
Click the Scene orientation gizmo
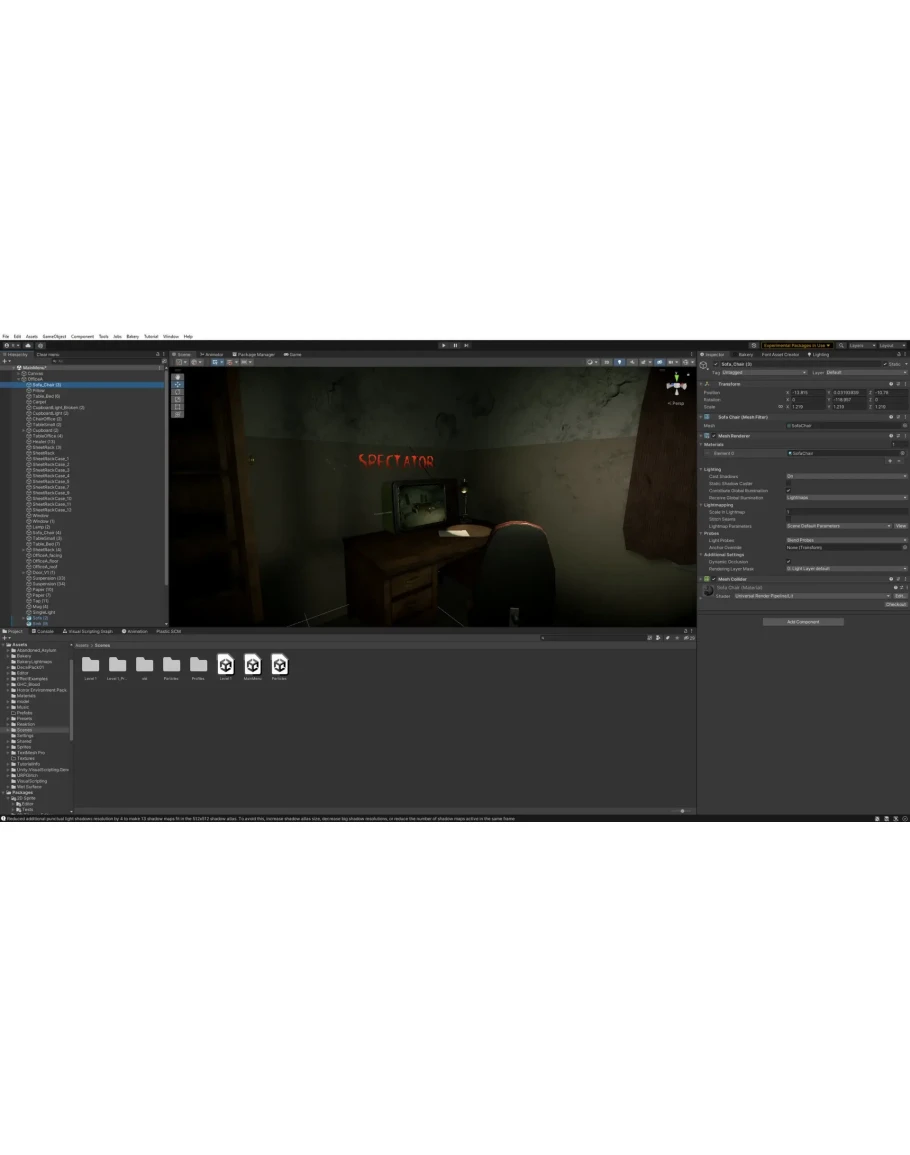677,386
